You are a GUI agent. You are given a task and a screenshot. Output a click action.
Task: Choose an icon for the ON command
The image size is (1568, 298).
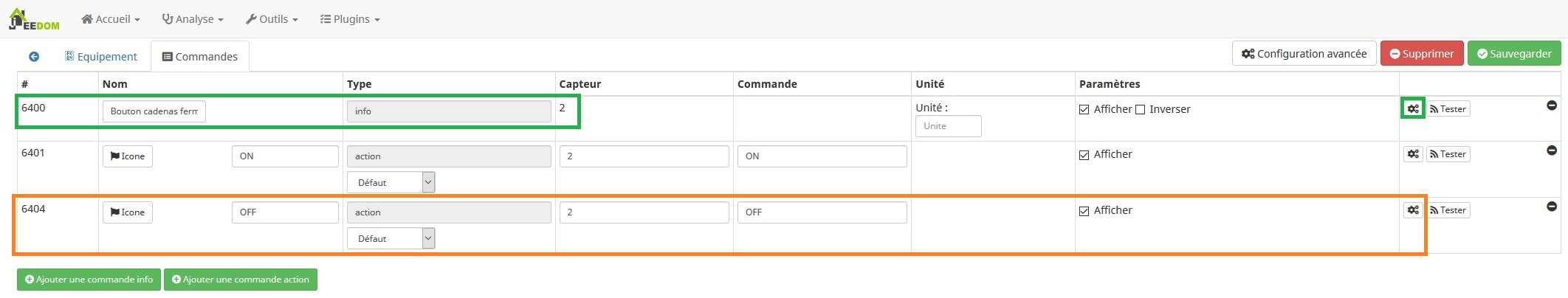tap(128, 156)
